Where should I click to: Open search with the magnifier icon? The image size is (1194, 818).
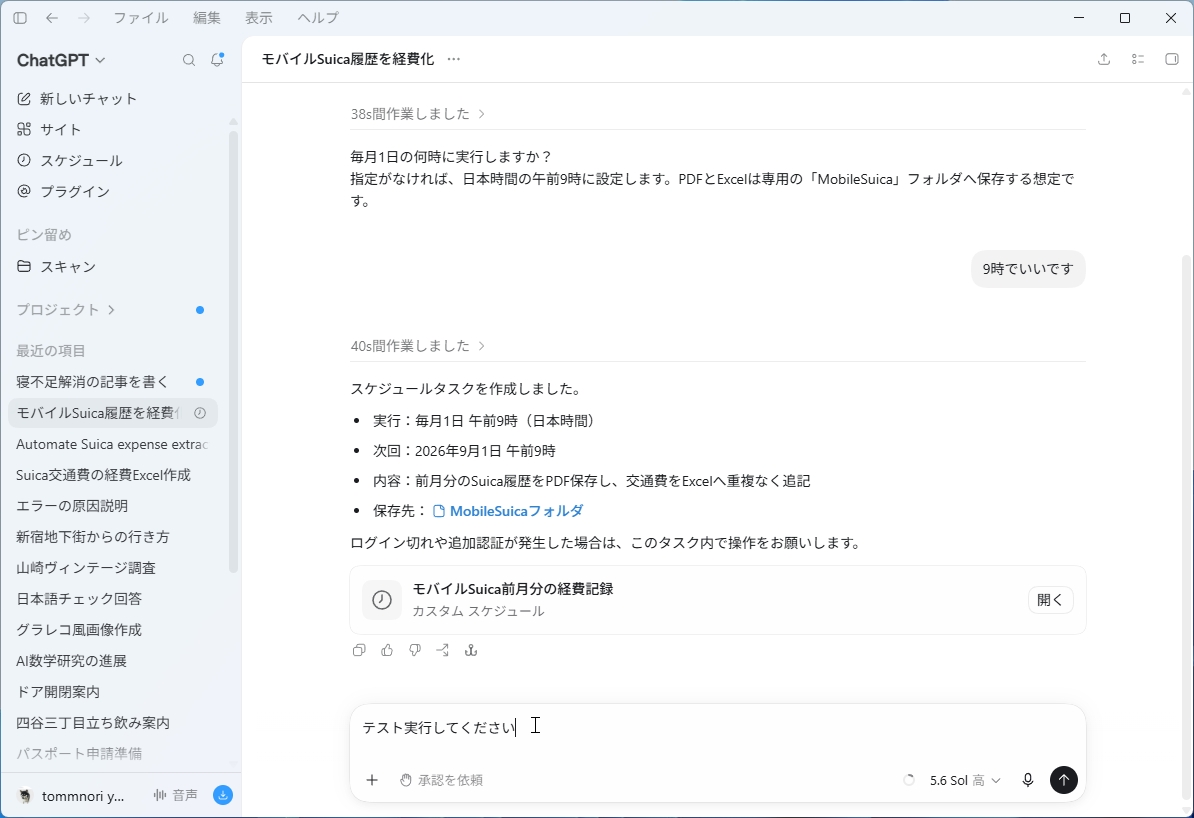(189, 60)
